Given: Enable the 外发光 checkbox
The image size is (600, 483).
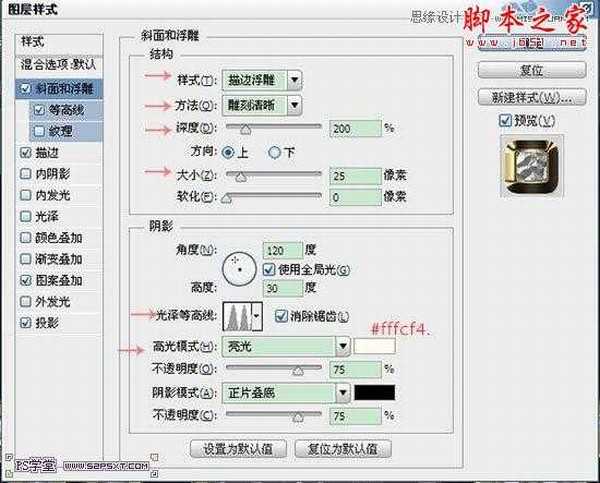Looking at the screenshot, I should 25,302.
